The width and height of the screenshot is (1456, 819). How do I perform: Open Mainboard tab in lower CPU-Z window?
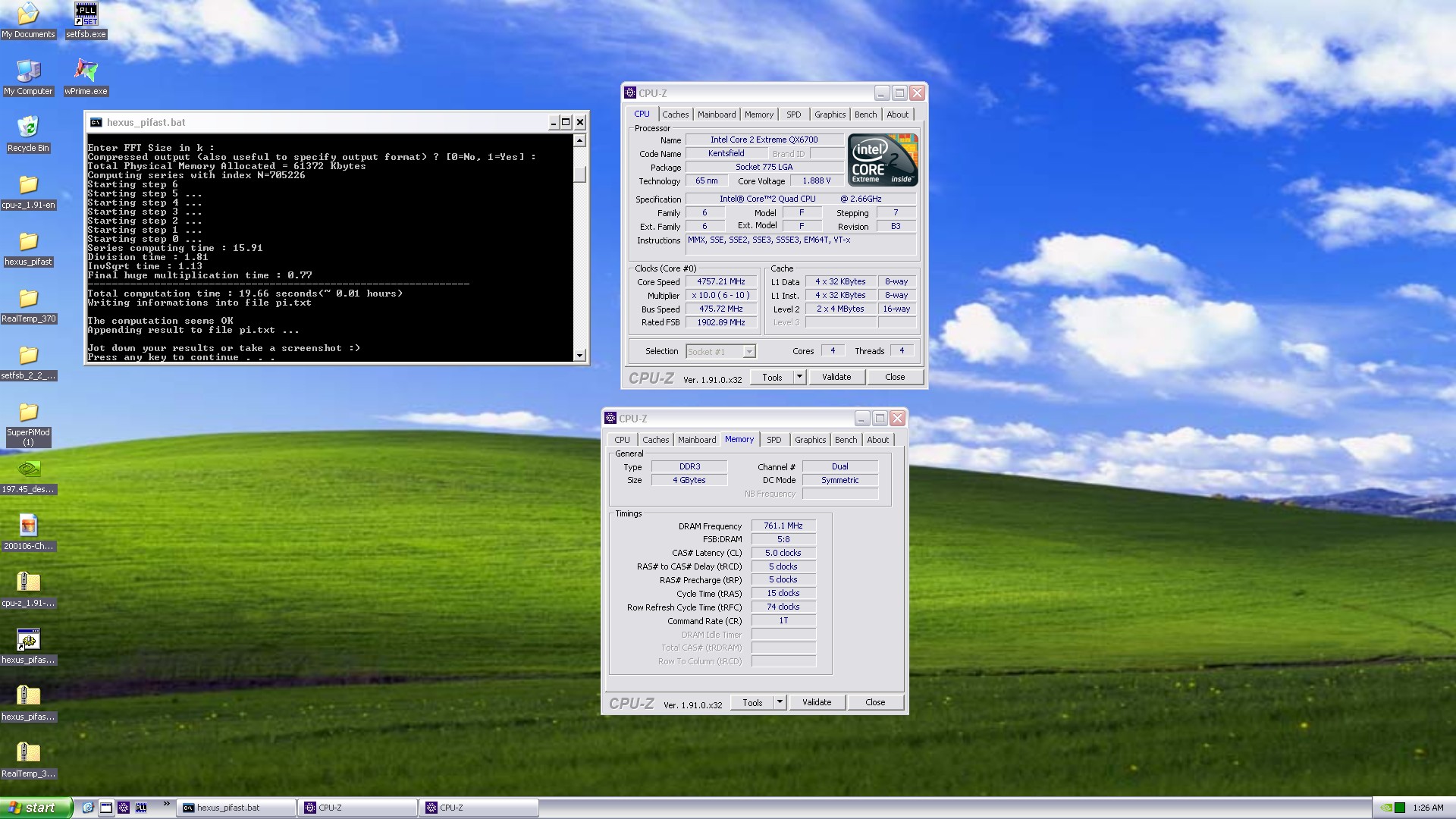click(697, 440)
